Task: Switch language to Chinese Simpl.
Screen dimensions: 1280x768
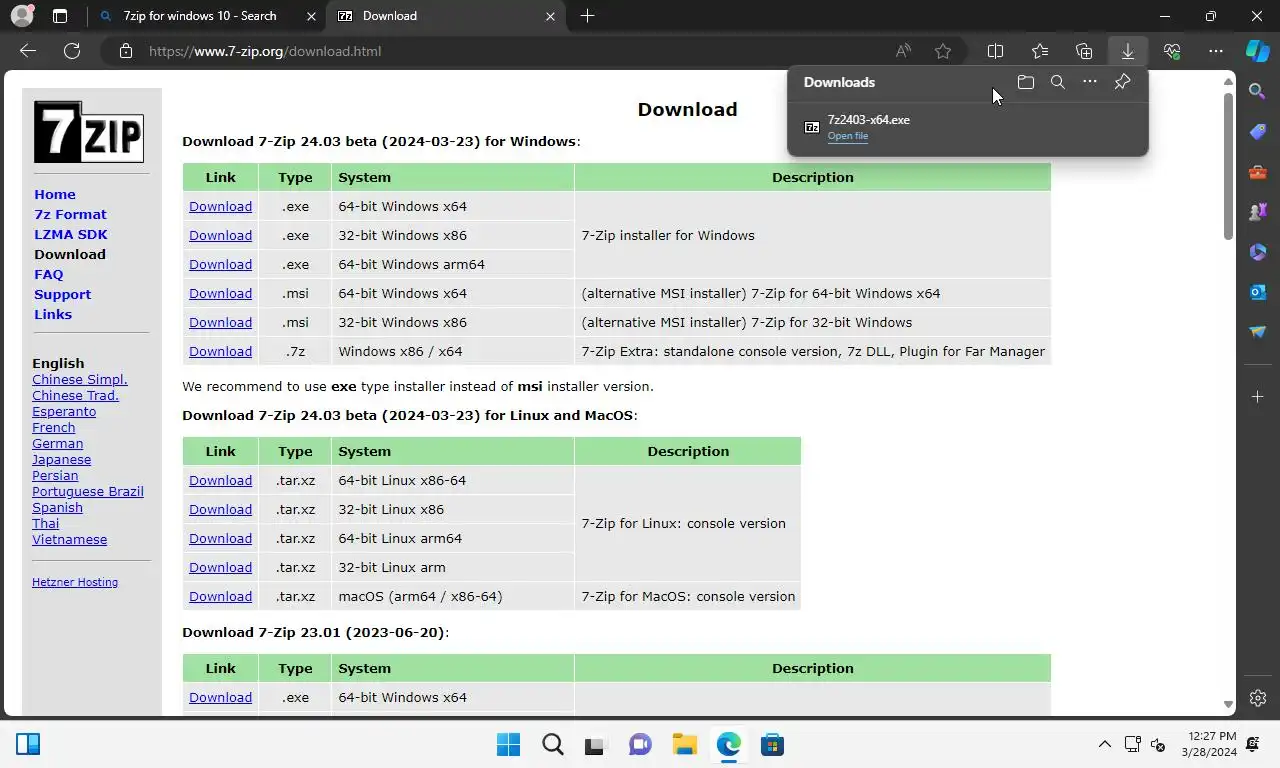Action: pyautogui.click(x=80, y=379)
